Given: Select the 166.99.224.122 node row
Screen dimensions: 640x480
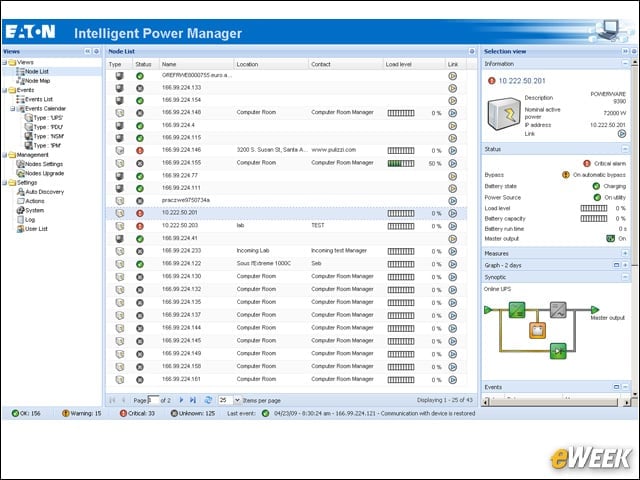Looking at the screenshot, I should [x=287, y=264].
